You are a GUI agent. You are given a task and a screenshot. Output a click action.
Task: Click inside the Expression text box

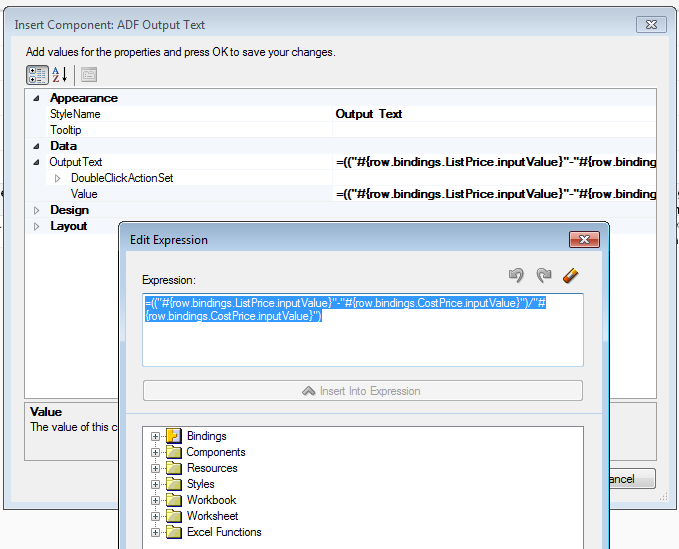point(363,330)
